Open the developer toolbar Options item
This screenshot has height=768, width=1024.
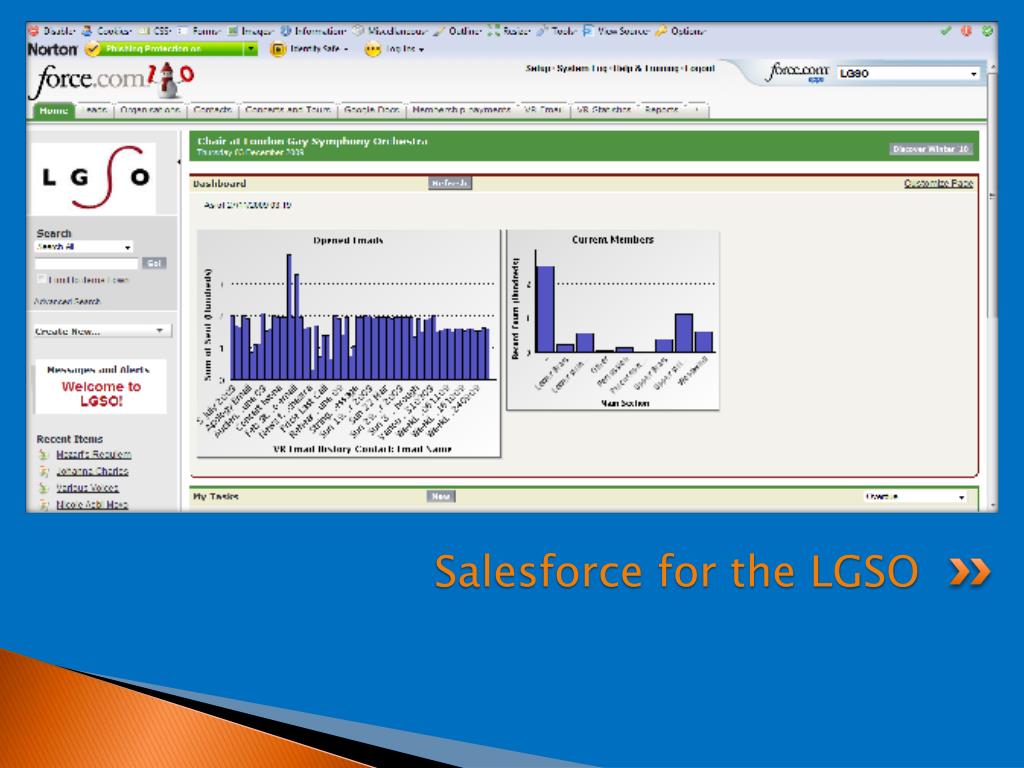tap(680, 31)
